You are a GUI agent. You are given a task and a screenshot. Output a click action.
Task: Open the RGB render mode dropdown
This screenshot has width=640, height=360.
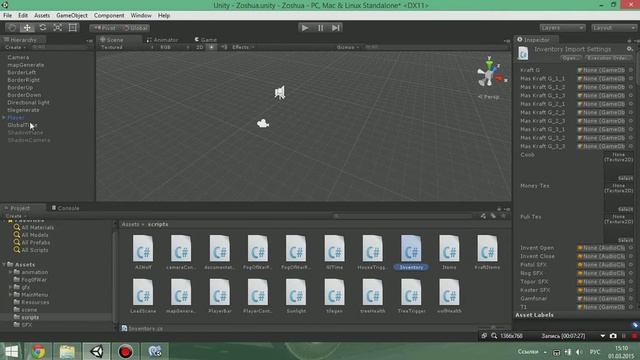point(174,47)
